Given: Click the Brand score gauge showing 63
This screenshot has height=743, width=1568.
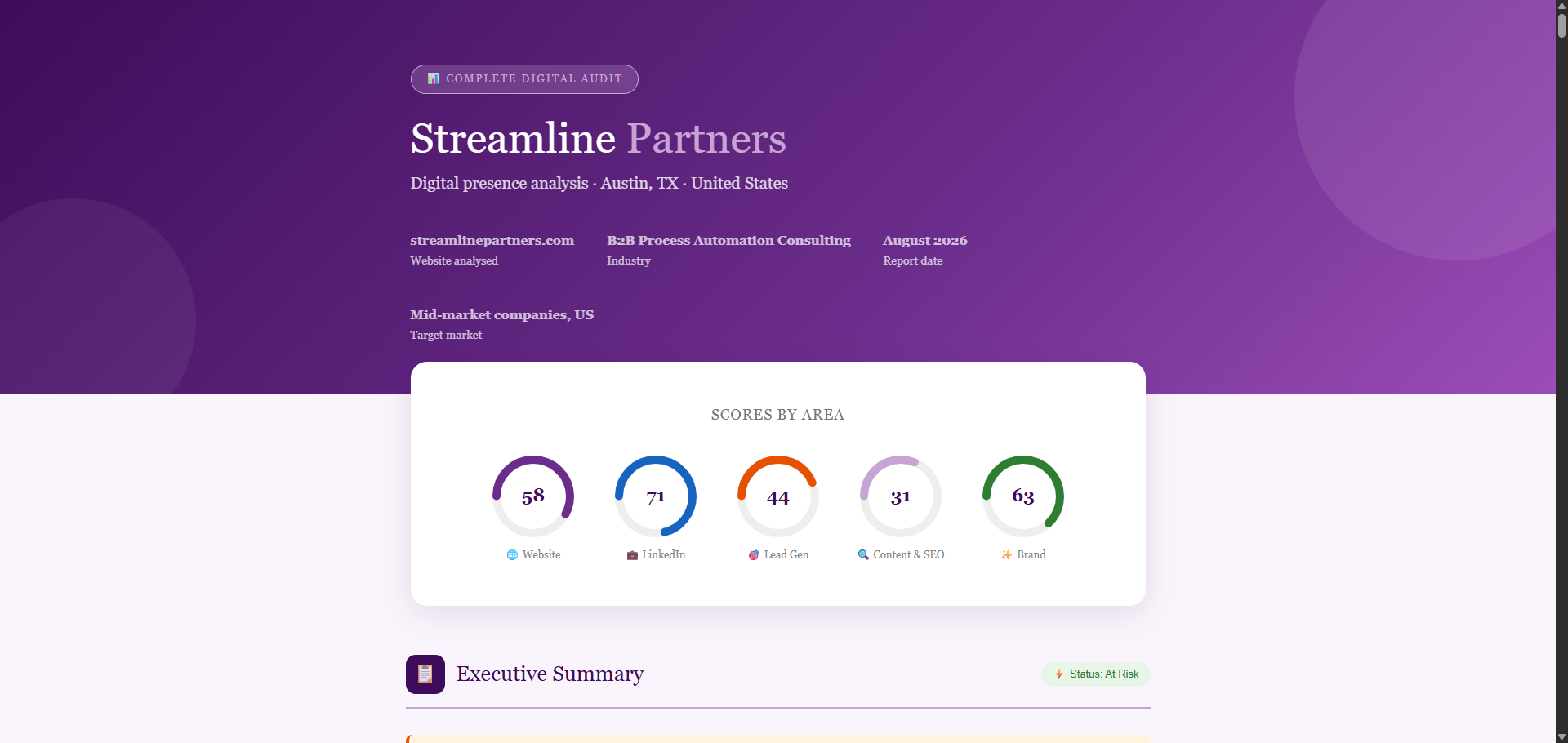Looking at the screenshot, I should point(1023,496).
